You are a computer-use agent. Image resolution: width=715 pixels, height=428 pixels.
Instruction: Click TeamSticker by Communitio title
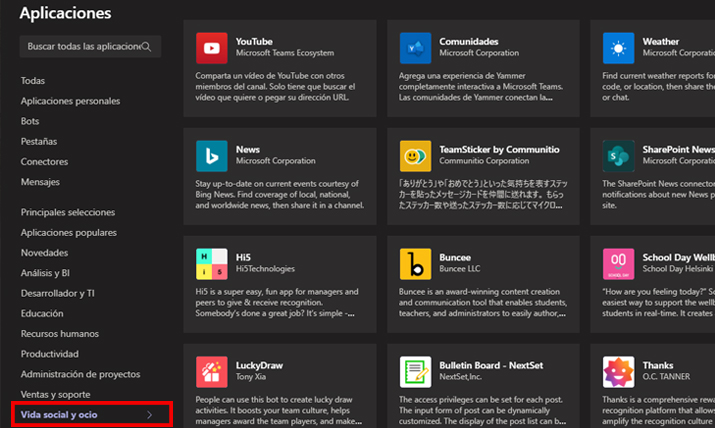click(499, 150)
